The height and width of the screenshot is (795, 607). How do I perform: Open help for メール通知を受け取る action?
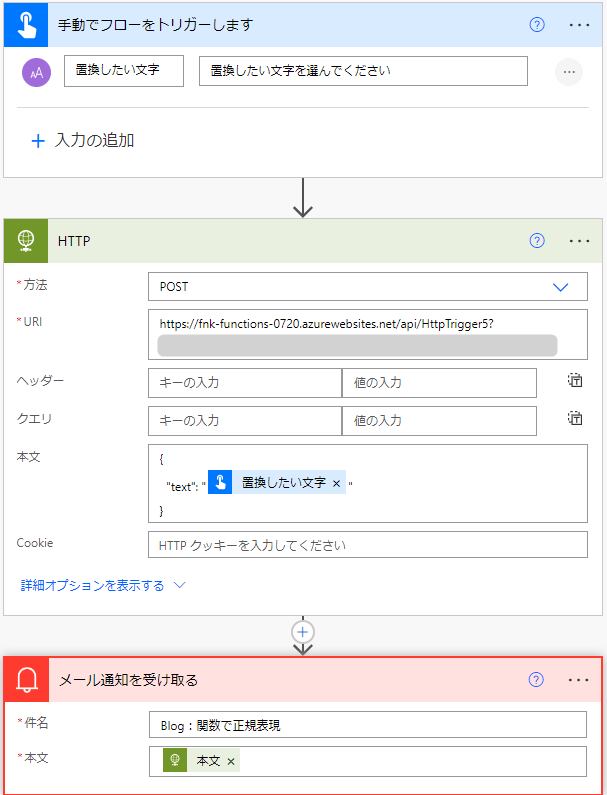pyautogui.click(x=536, y=679)
